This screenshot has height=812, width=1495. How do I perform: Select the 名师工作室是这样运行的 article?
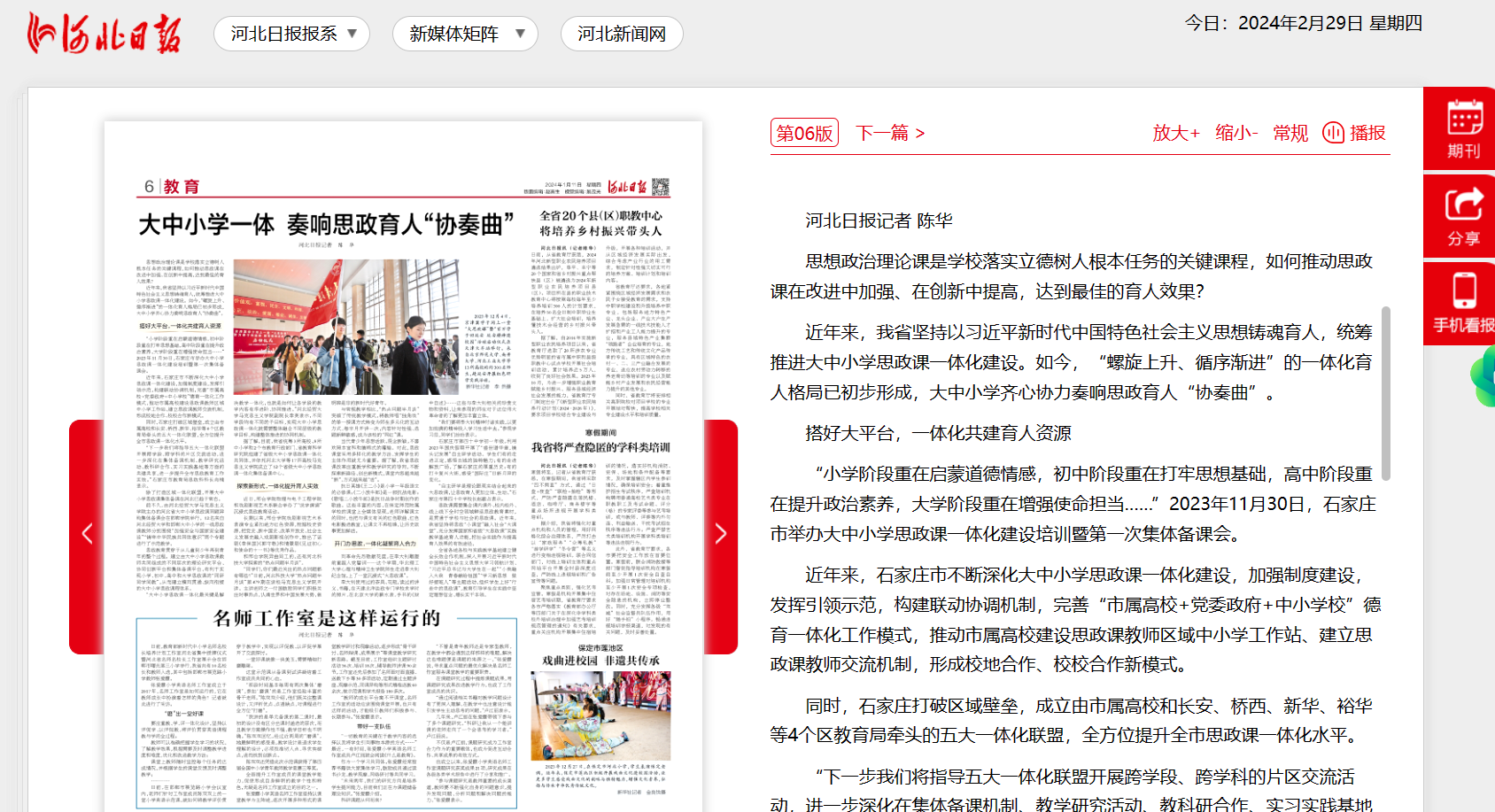tap(327, 617)
